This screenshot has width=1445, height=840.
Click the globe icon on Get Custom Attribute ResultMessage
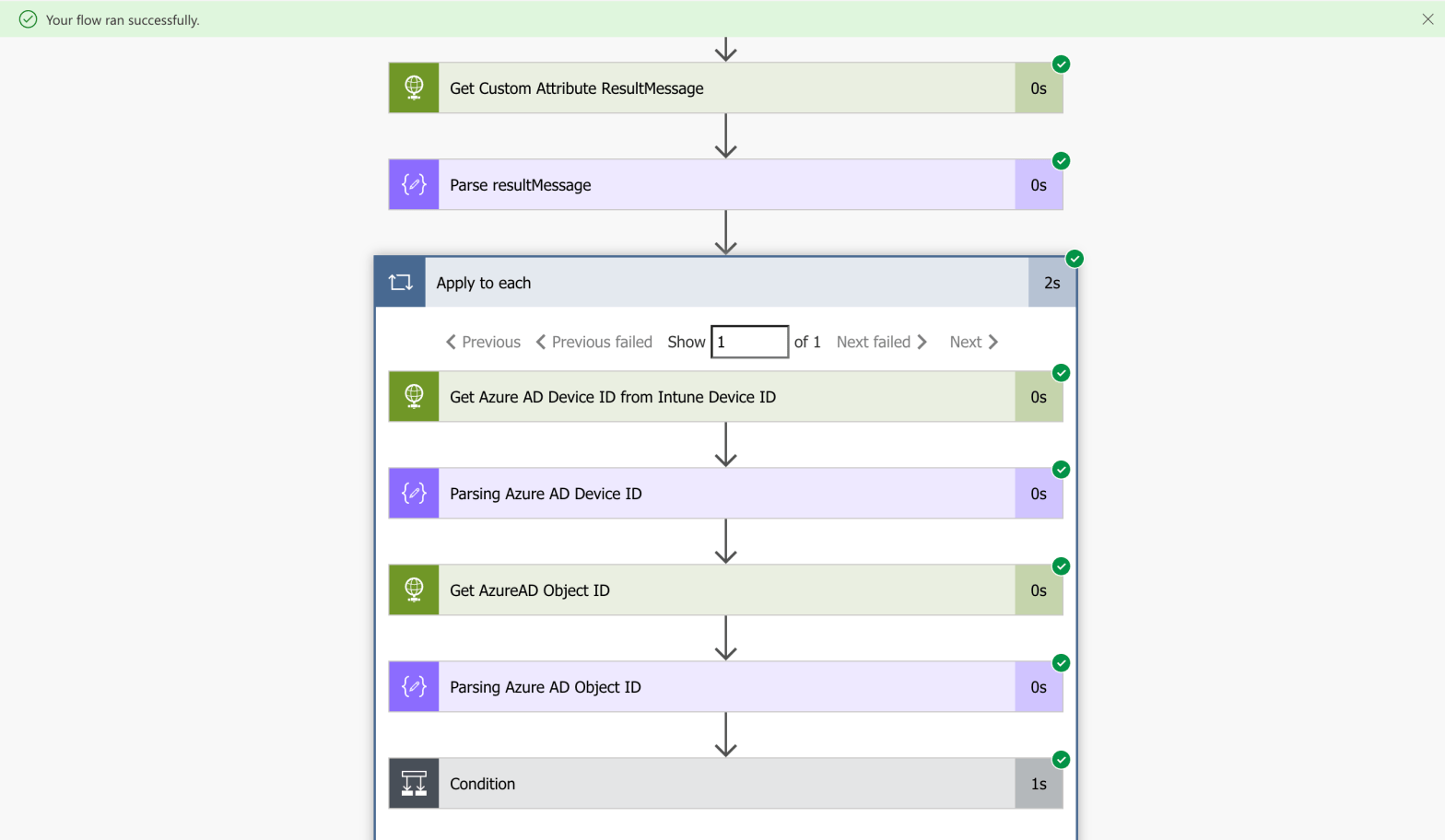pos(414,88)
